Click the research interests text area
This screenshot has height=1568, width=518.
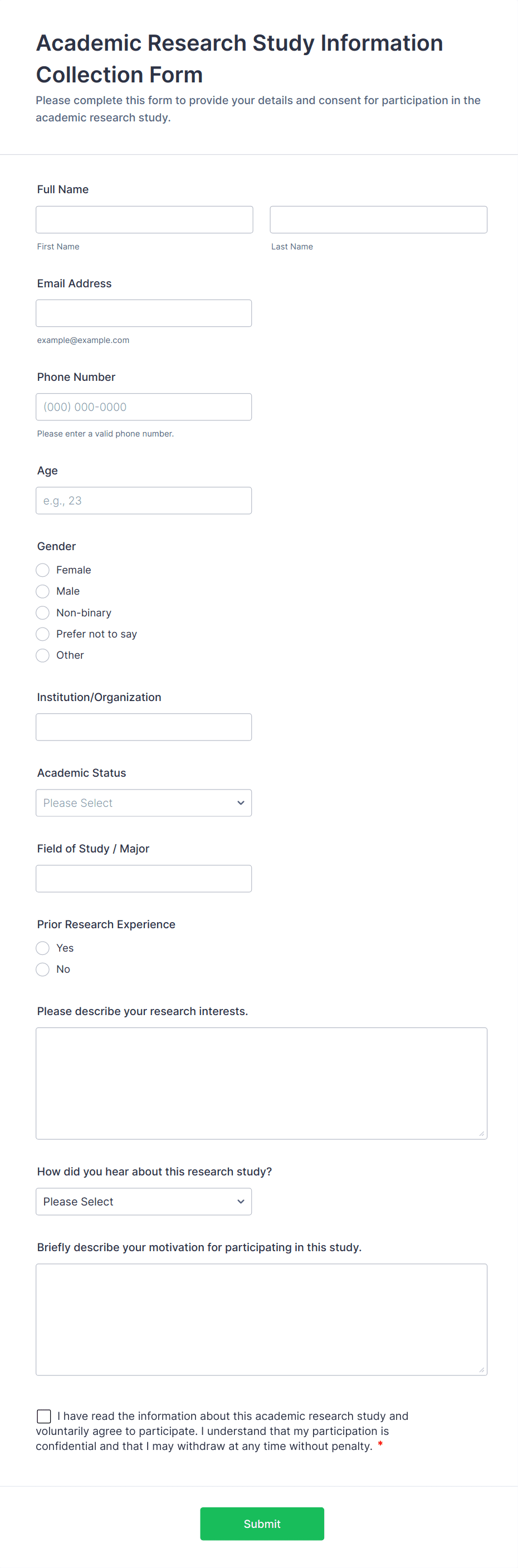click(x=261, y=1084)
